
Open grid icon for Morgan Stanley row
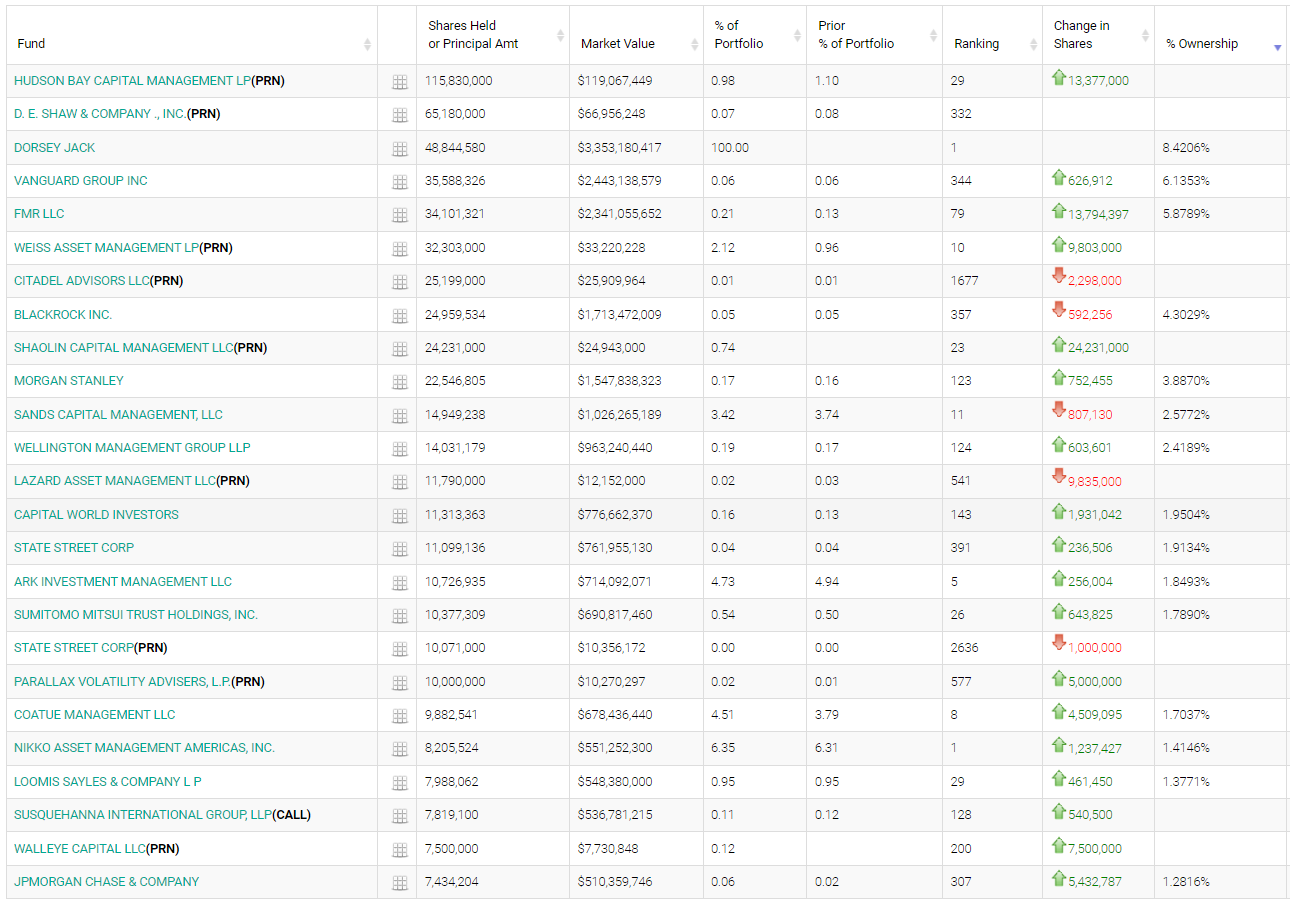point(400,382)
